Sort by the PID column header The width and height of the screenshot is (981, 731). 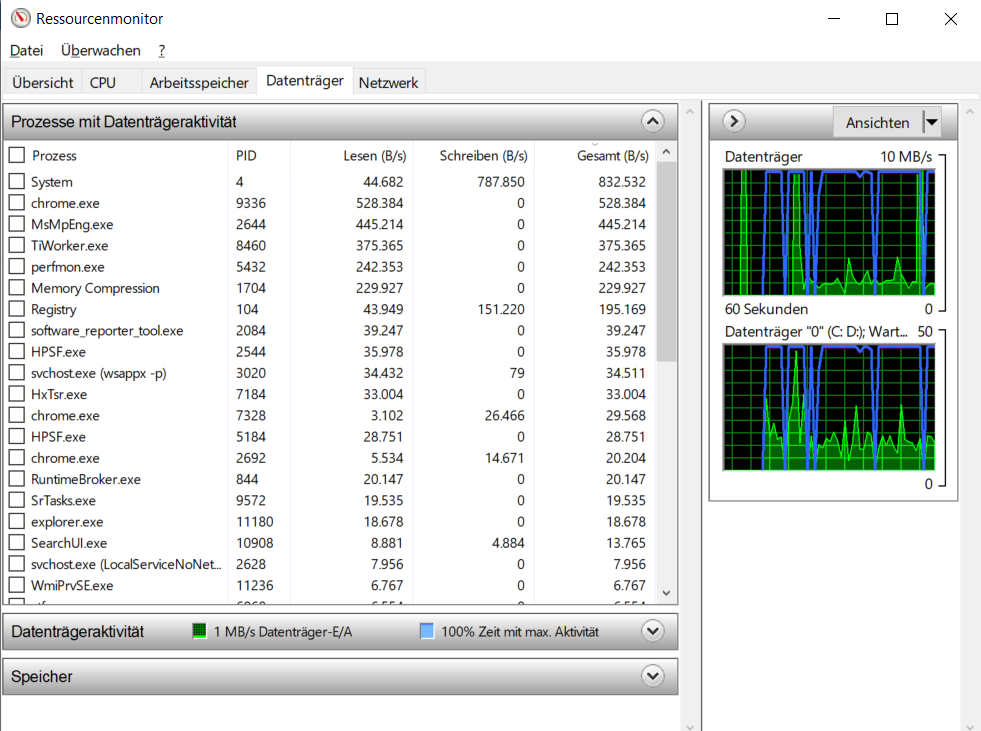pyautogui.click(x=247, y=156)
